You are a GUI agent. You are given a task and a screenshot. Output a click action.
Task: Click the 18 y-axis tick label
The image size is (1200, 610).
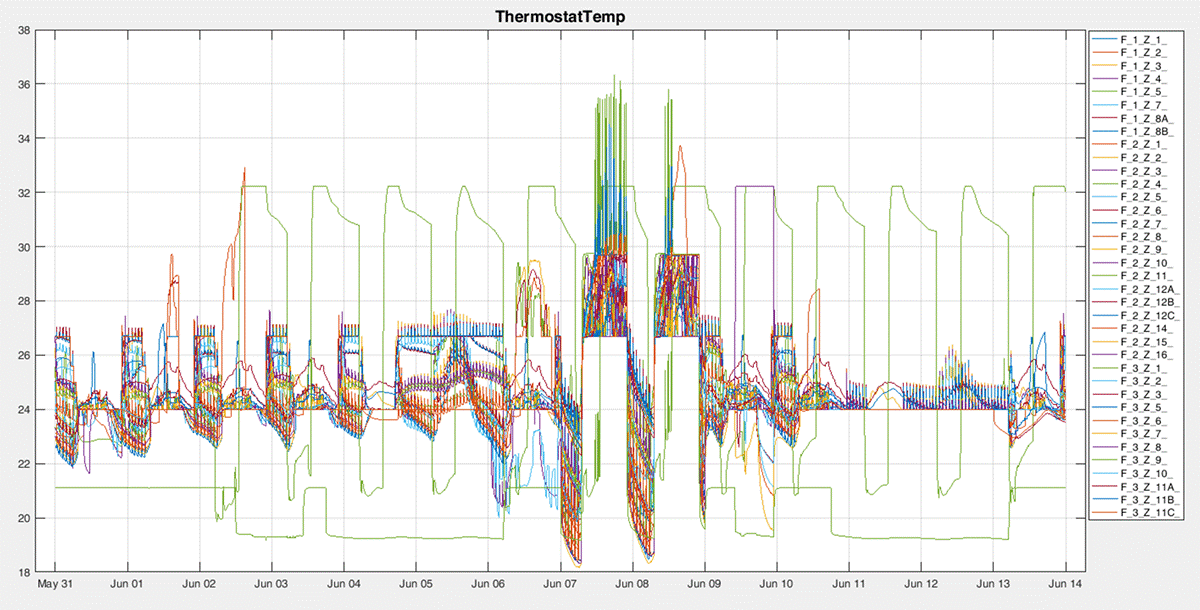pyautogui.click(x=22, y=572)
